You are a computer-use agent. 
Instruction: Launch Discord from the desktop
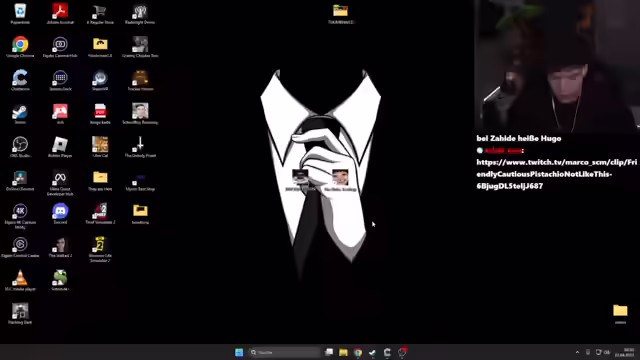click(x=60, y=214)
